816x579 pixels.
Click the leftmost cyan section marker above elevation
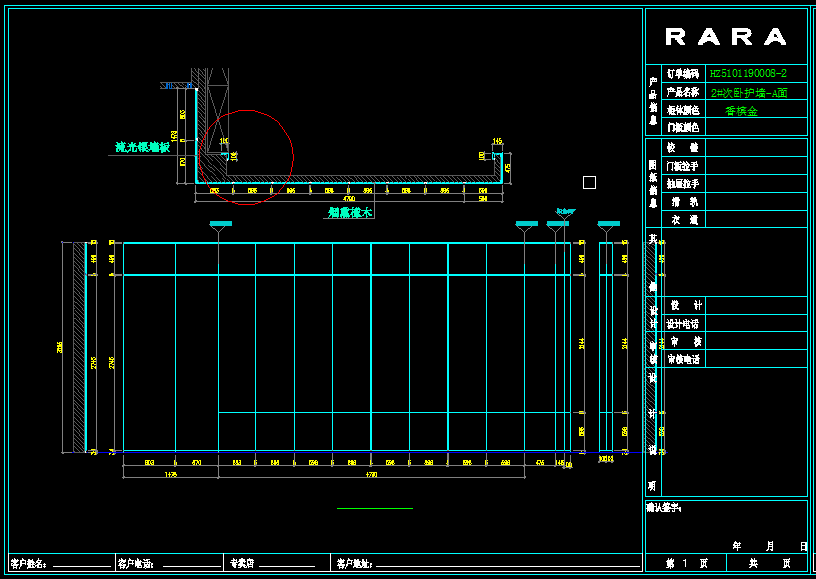(219, 224)
